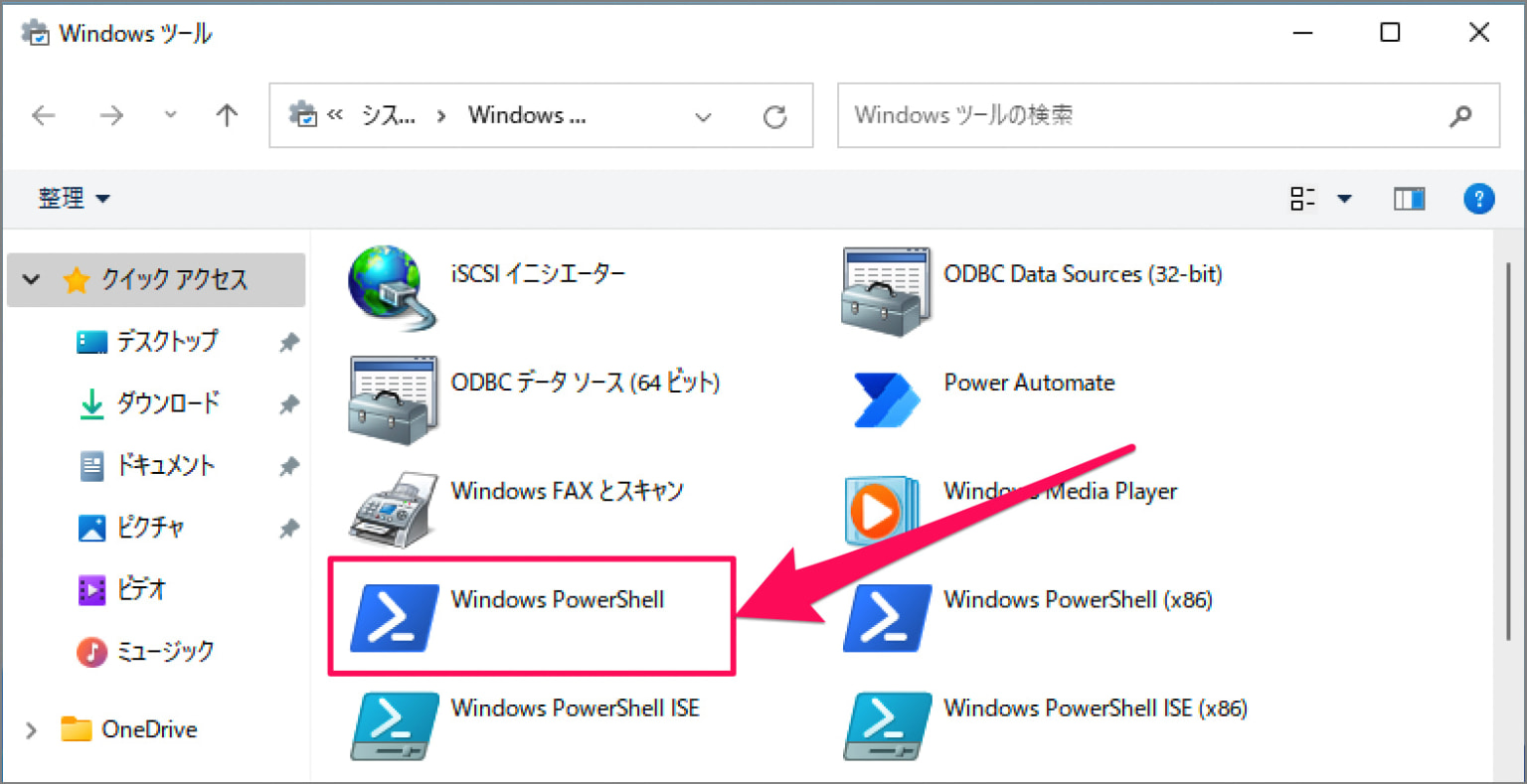Screen dimensions: 1527x784
Task: Open the view options dropdown arrow
Action: tap(1344, 199)
